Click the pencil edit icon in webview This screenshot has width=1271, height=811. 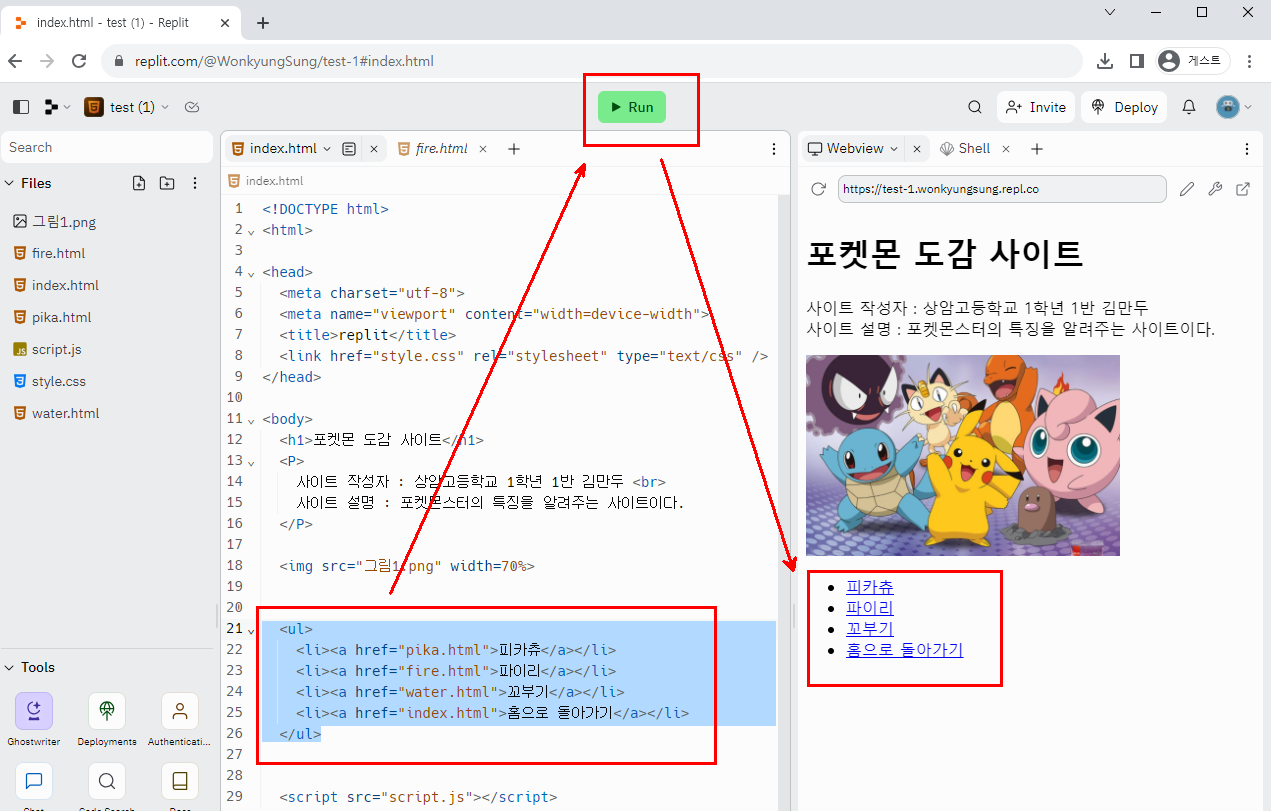pyautogui.click(x=1187, y=189)
